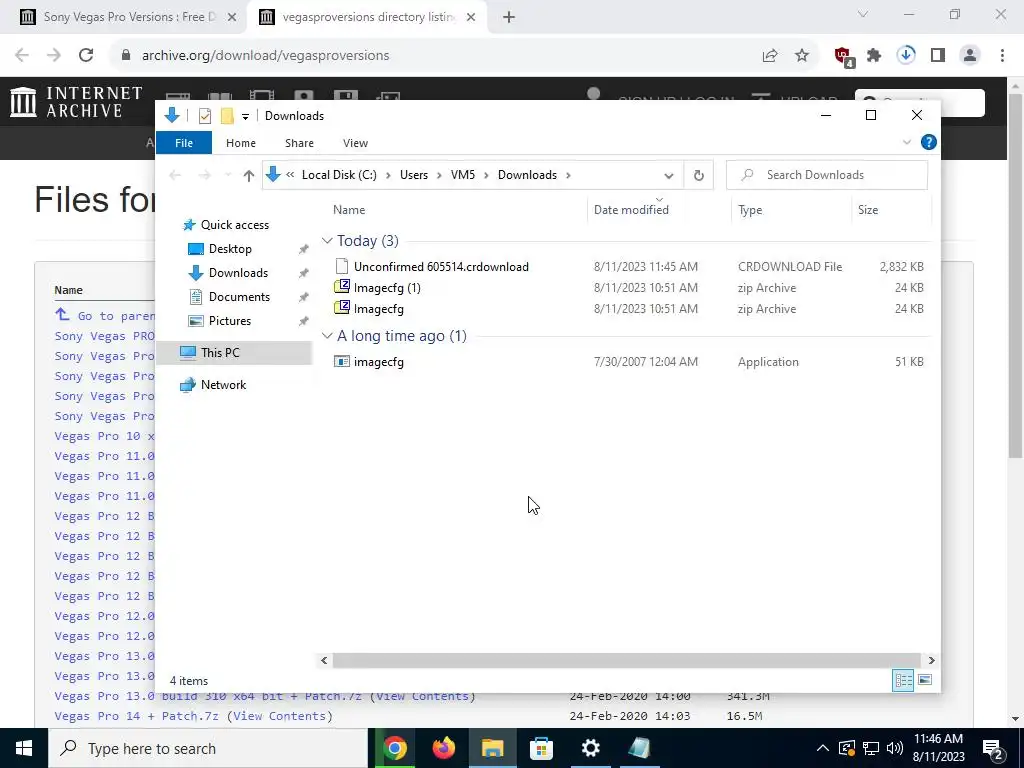
Task: Click horizontal scrollbar right arrow
Action: (x=931, y=660)
